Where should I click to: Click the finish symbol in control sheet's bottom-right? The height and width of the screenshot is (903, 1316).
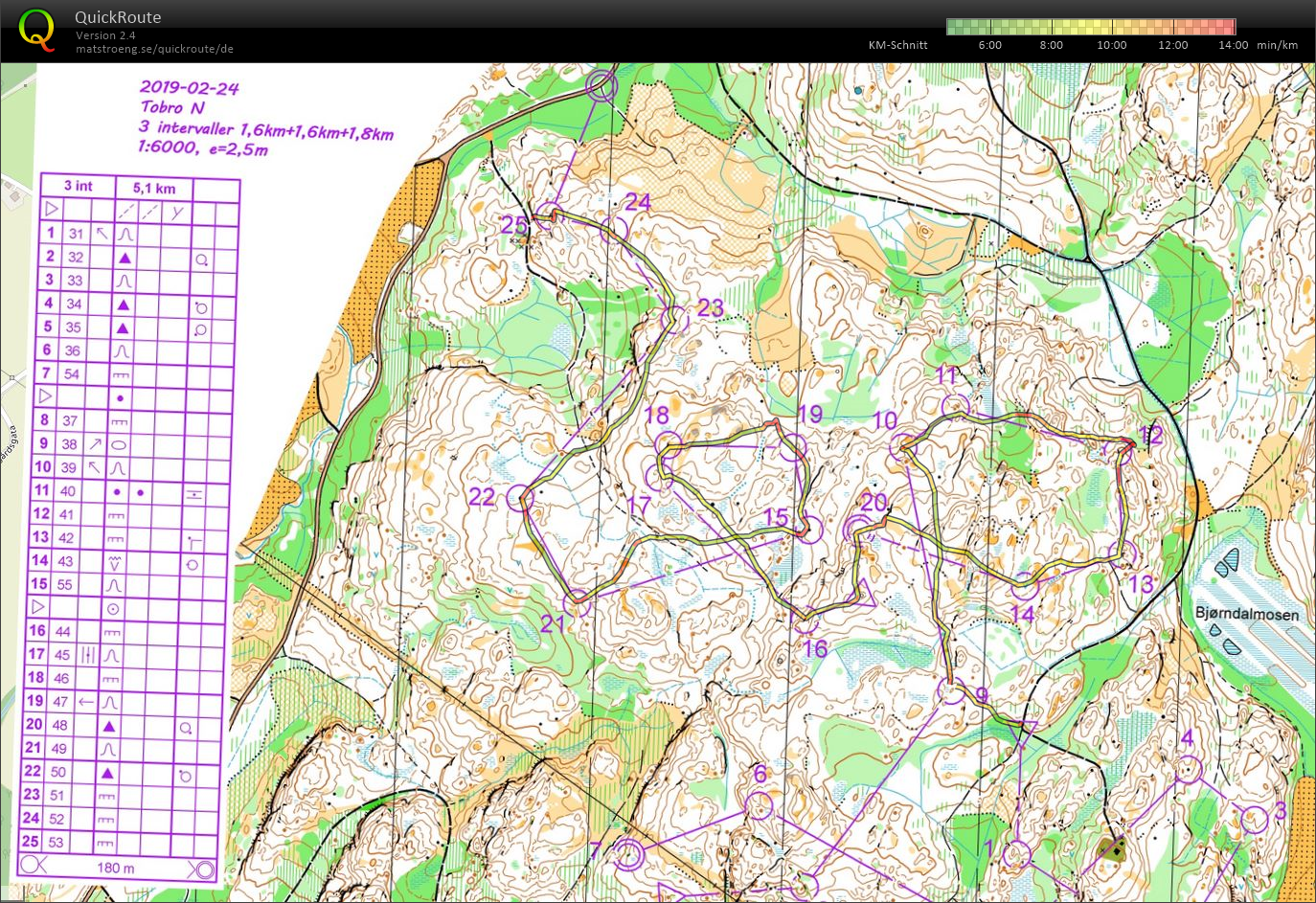(202, 869)
